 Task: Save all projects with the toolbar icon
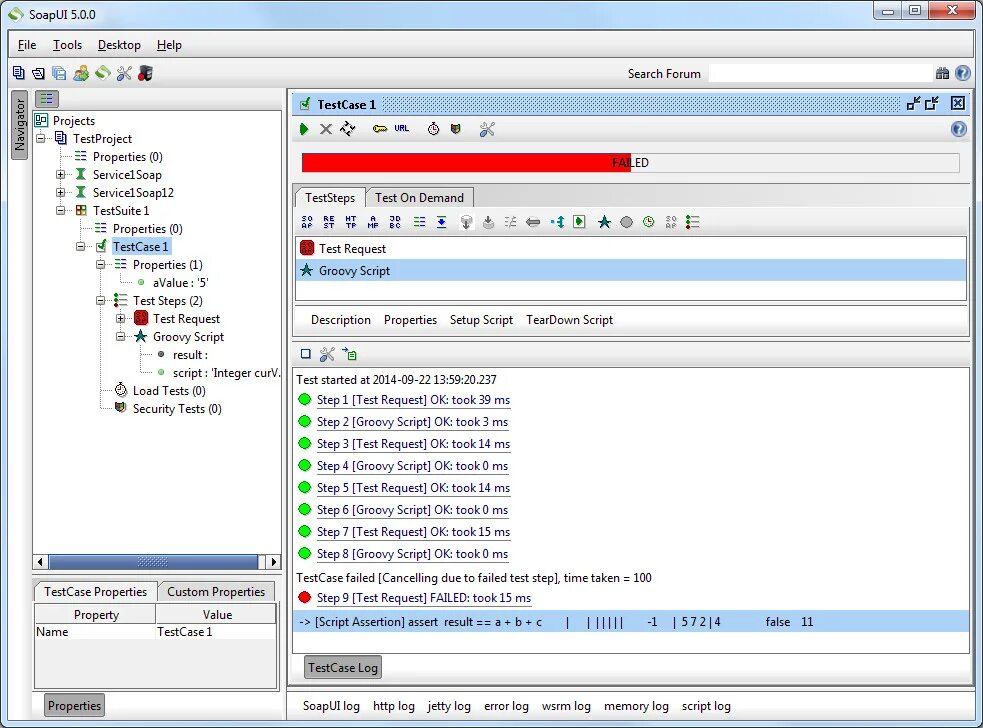click(x=60, y=73)
